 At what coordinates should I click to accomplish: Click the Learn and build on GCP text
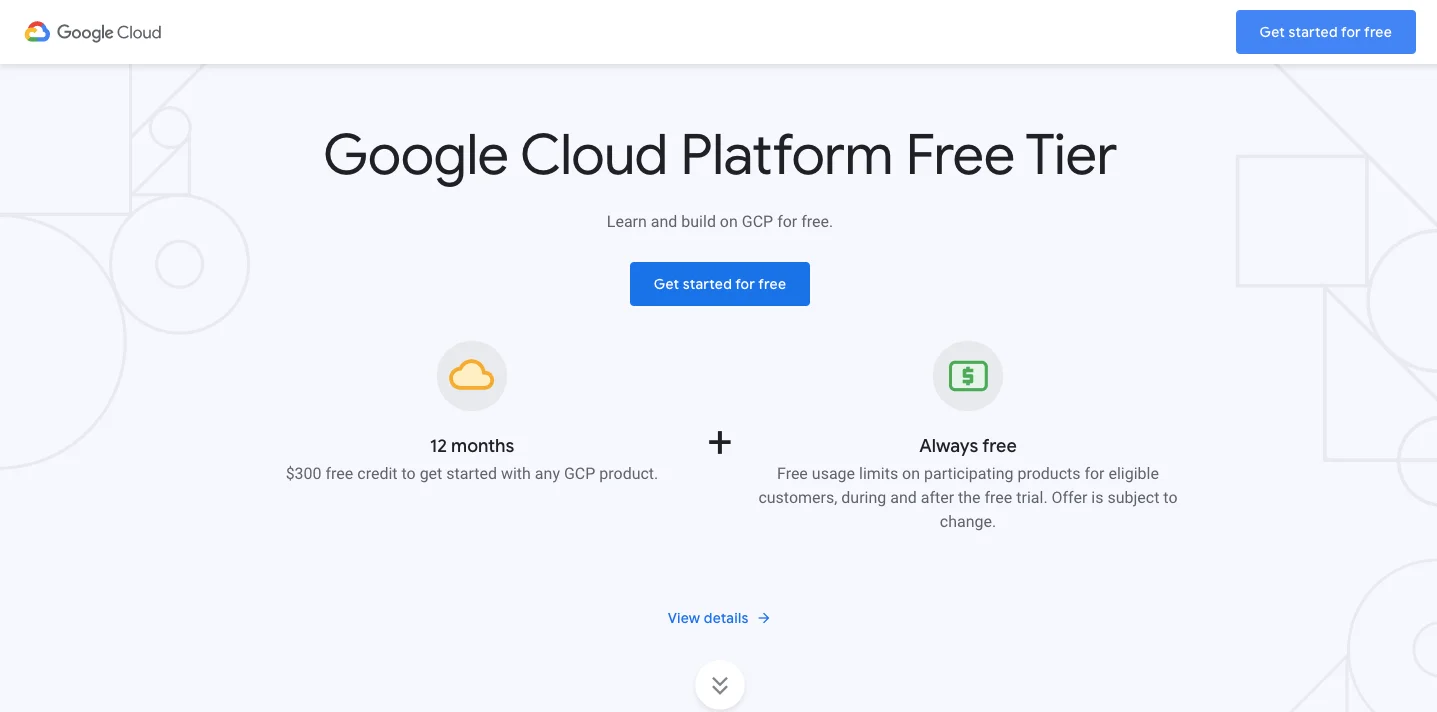(719, 221)
